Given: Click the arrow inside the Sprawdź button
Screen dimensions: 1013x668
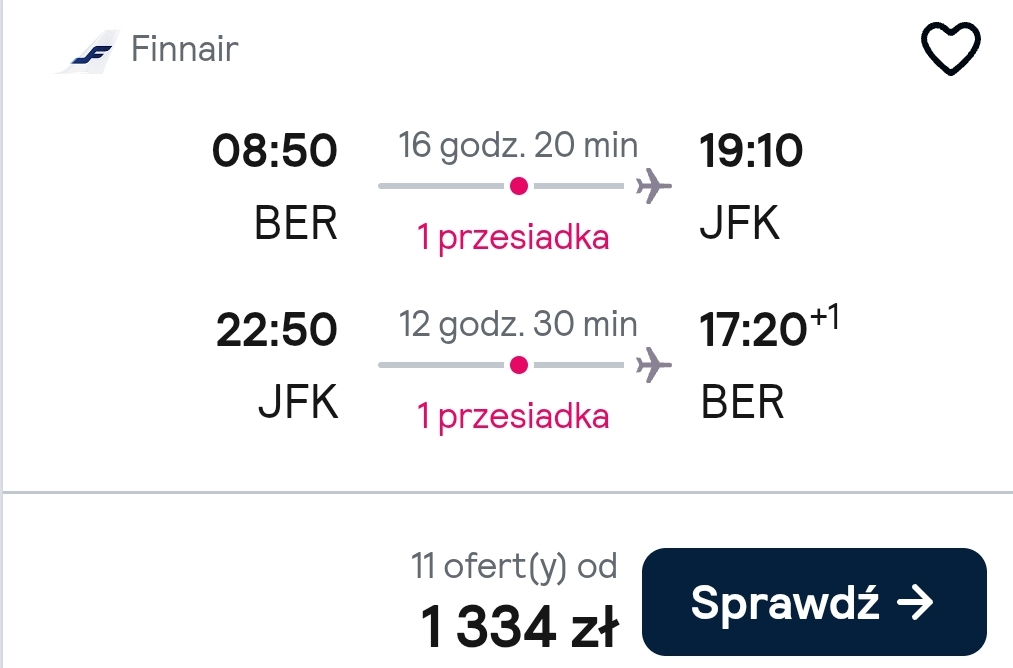Looking at the screenshot, I should tap(915, 603).
